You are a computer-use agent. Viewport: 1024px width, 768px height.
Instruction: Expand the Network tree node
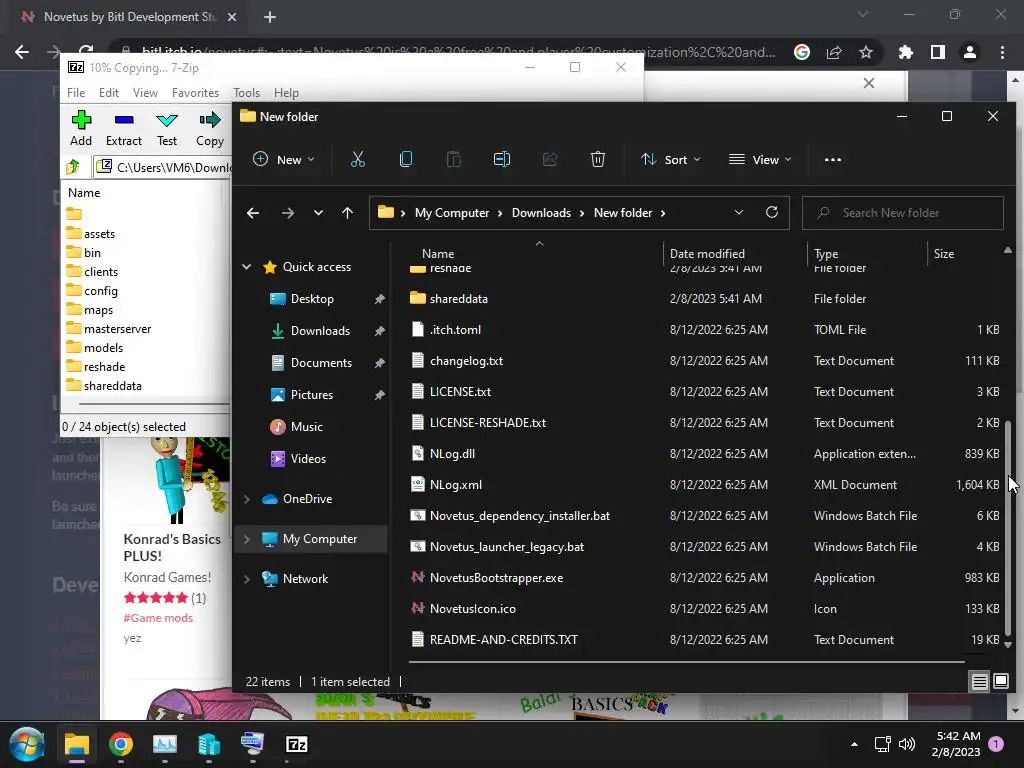coord(246,579)
